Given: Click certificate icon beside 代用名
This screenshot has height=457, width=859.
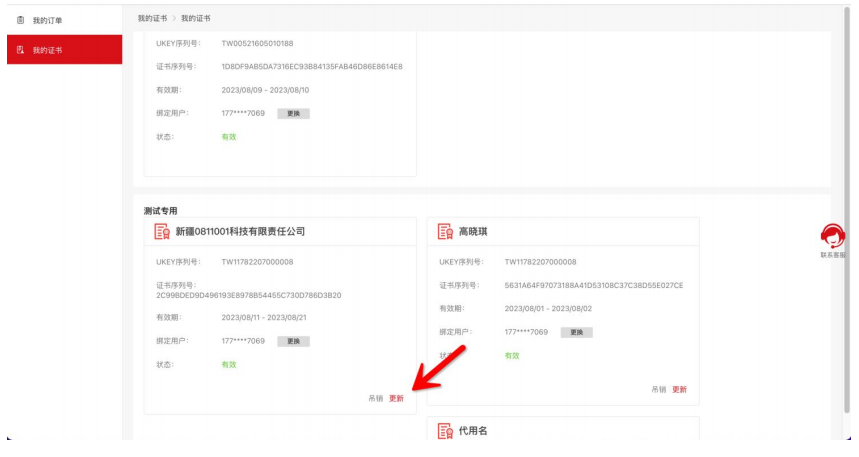Looking at the screenshot, I should pos(445,431).
